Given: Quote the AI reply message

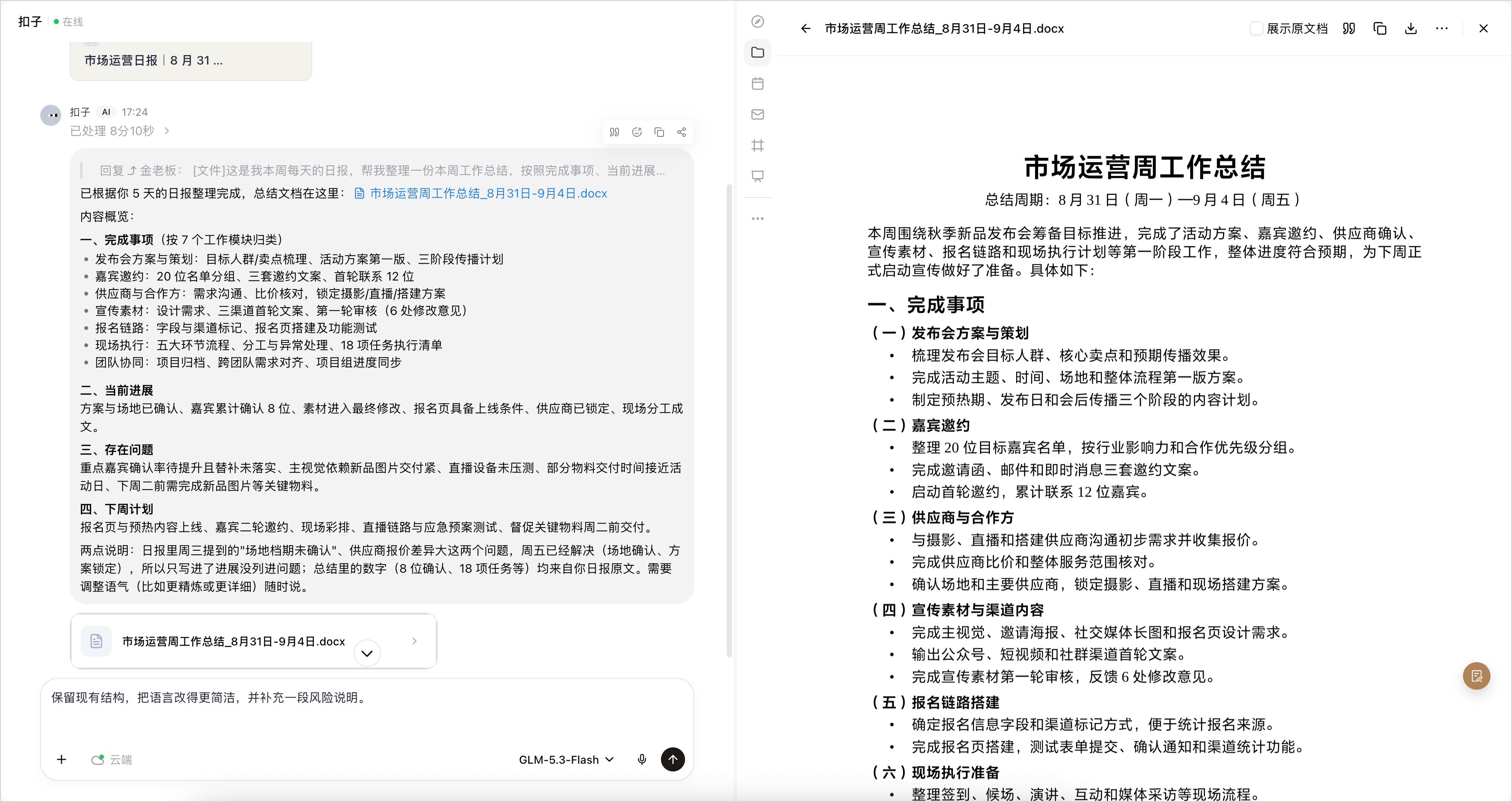Looking at the screenshot, I should pos(615,132).
